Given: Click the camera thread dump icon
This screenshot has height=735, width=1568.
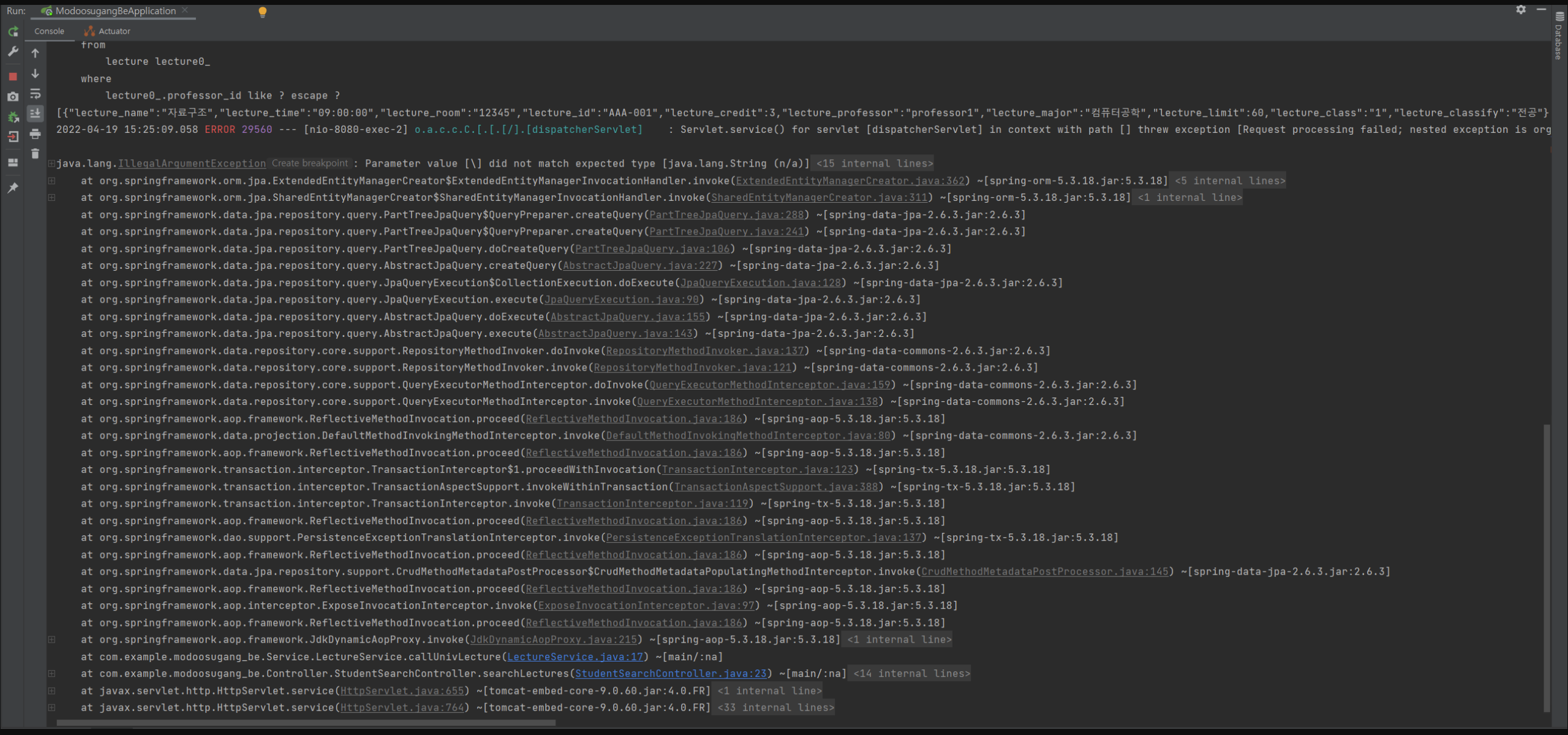Looking at the screenshot, I should 13,97.
